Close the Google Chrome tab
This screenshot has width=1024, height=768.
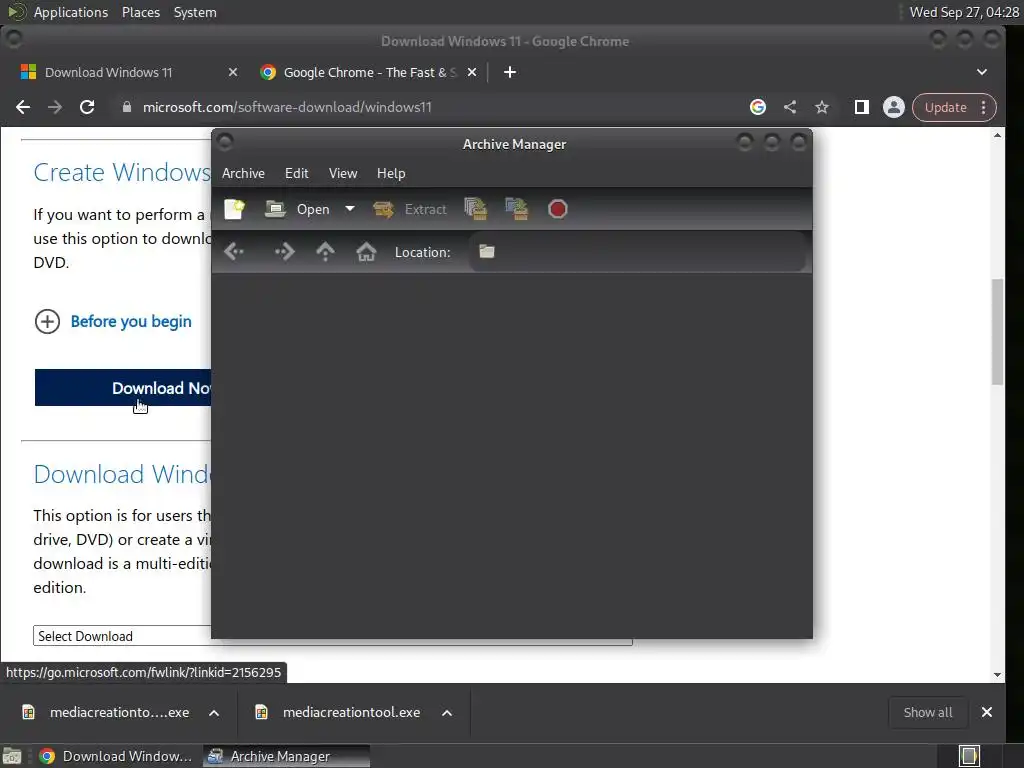tap(472, 72)
